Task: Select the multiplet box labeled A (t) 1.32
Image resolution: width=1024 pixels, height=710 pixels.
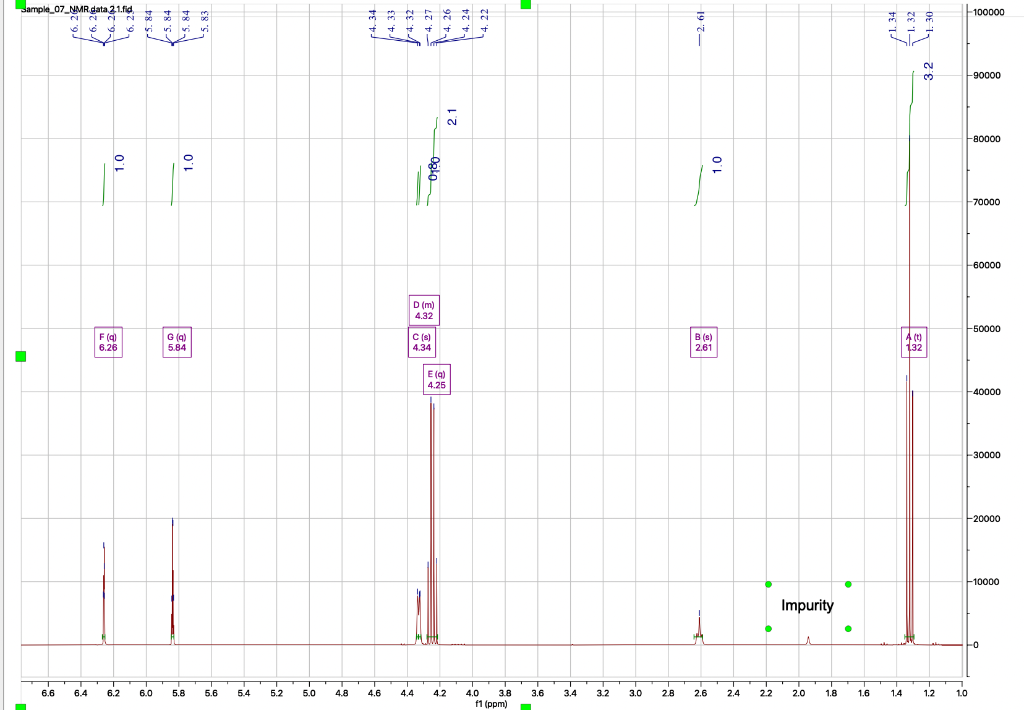Action: click(913, 343)
